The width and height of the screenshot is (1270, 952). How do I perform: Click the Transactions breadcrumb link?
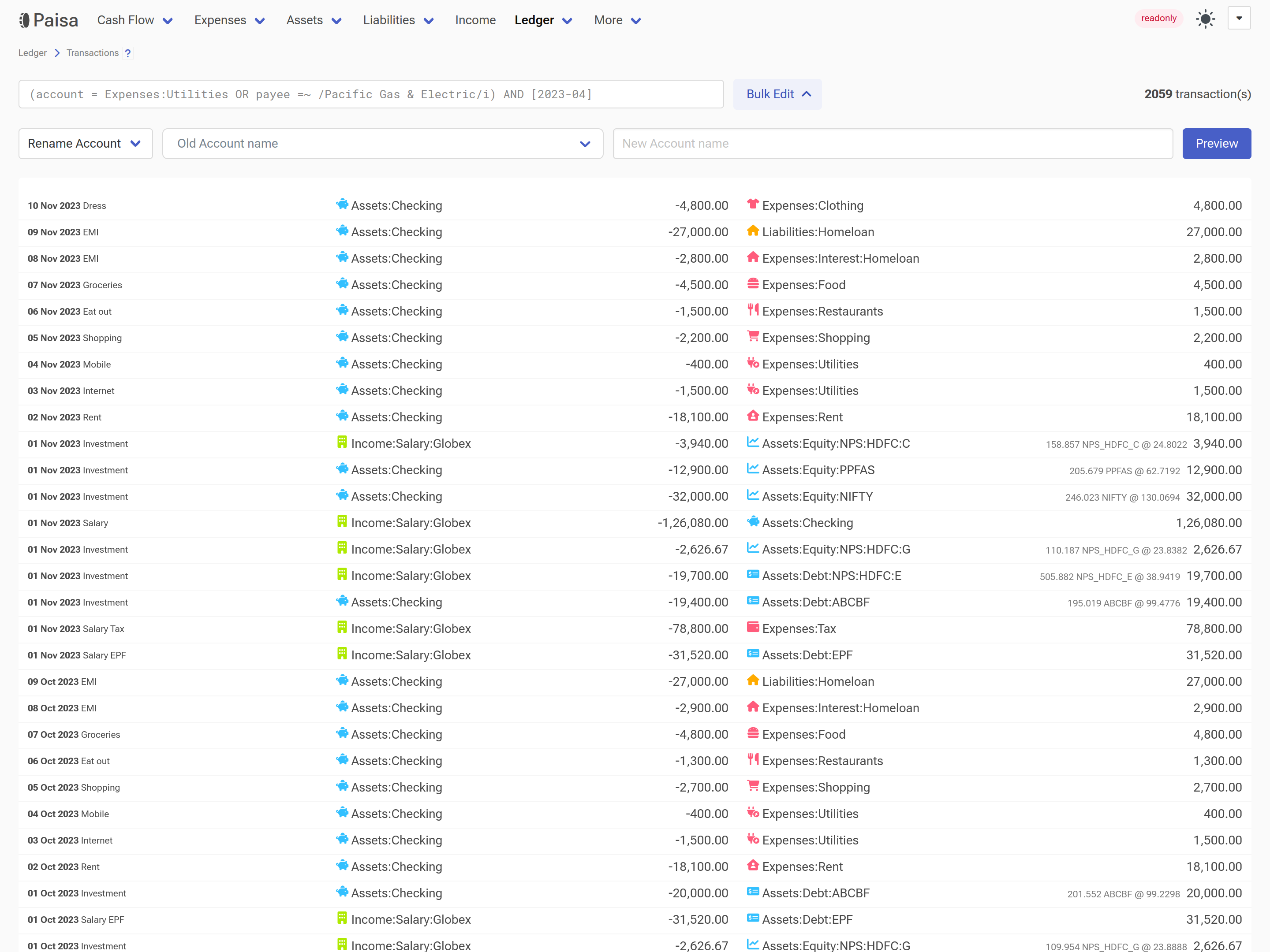[93, 53]
